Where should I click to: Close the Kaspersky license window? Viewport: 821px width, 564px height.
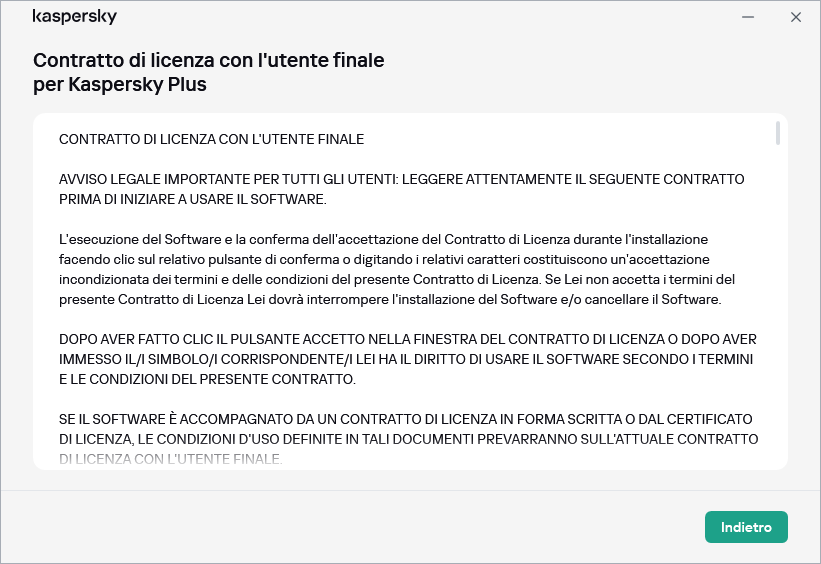(x=796, y=17)
